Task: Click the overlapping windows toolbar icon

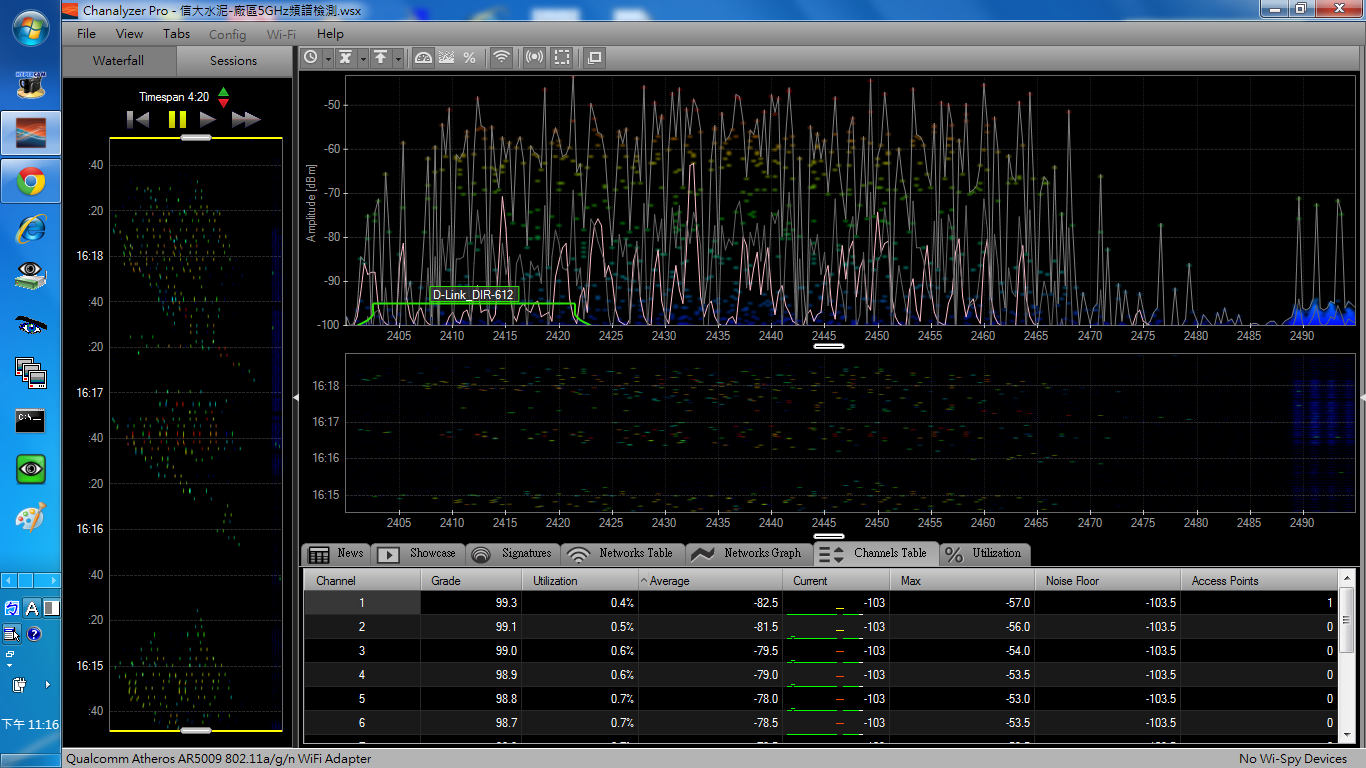Action: coord(595,58)
